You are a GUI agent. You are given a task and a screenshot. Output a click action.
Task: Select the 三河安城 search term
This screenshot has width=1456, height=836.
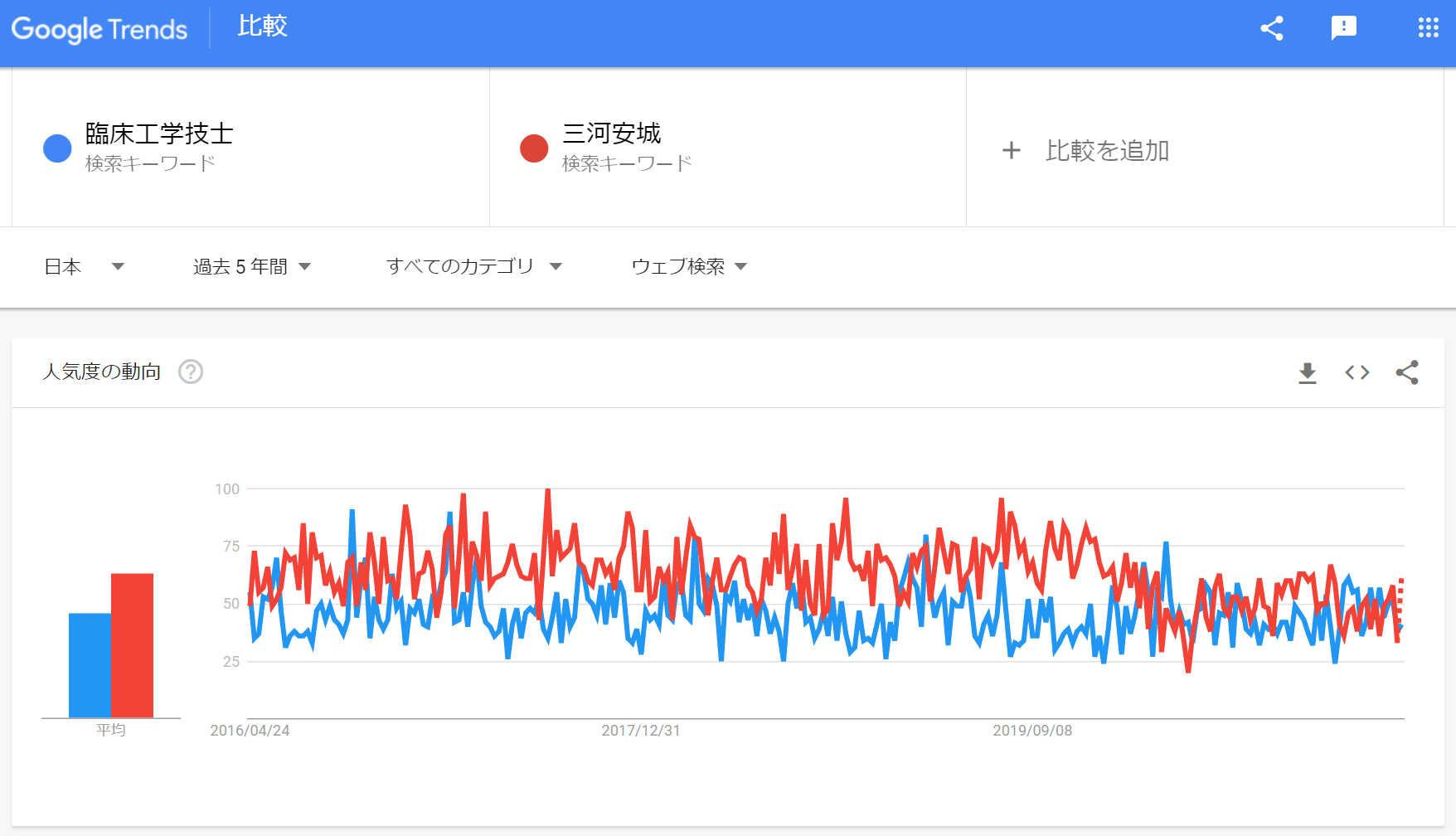(612, 134)
